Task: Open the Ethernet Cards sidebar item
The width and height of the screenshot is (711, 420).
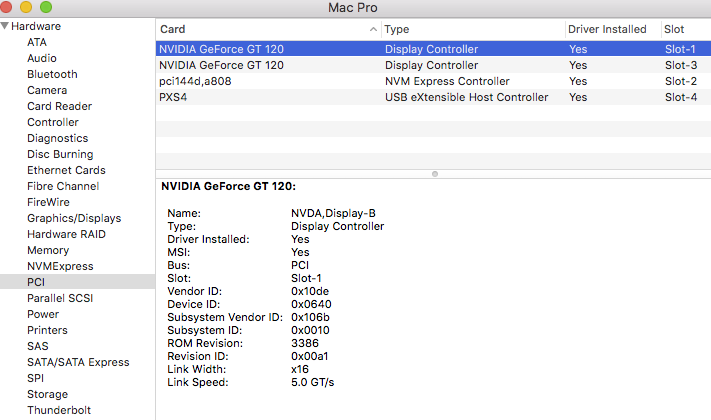Action: click(x=66, y=170)
